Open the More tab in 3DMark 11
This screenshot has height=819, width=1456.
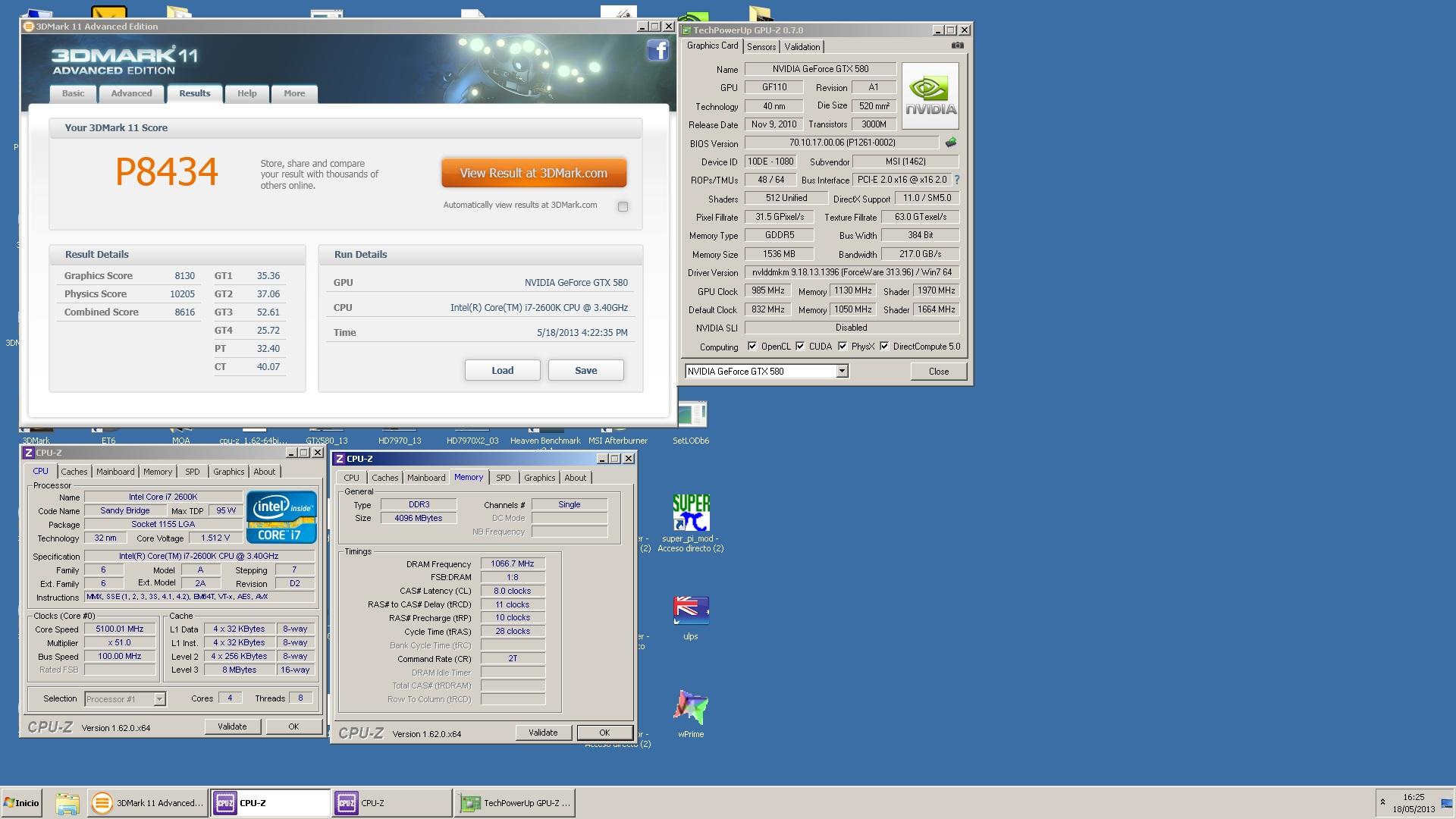click(294, 93)
